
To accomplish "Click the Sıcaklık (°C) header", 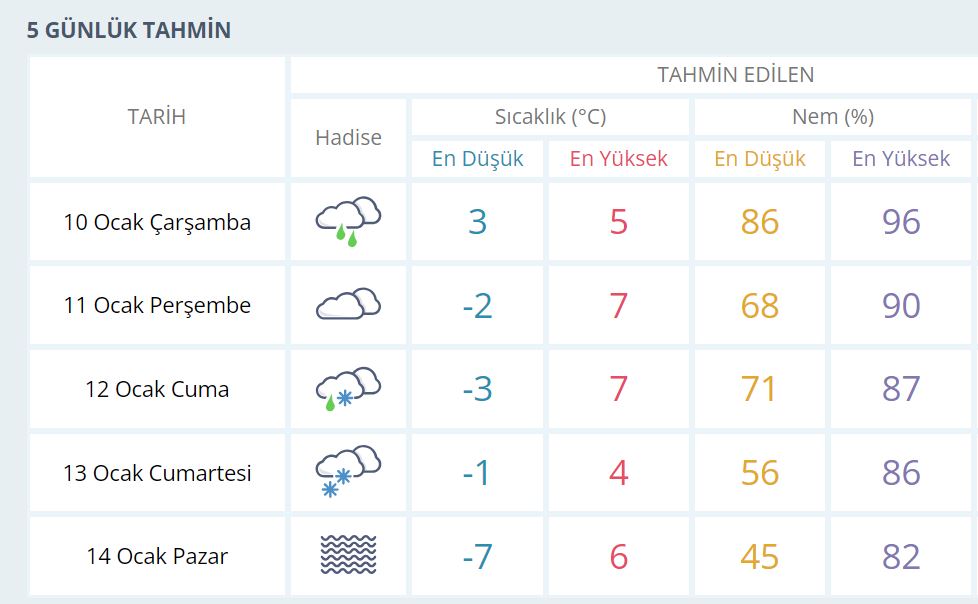I will 550,117.
